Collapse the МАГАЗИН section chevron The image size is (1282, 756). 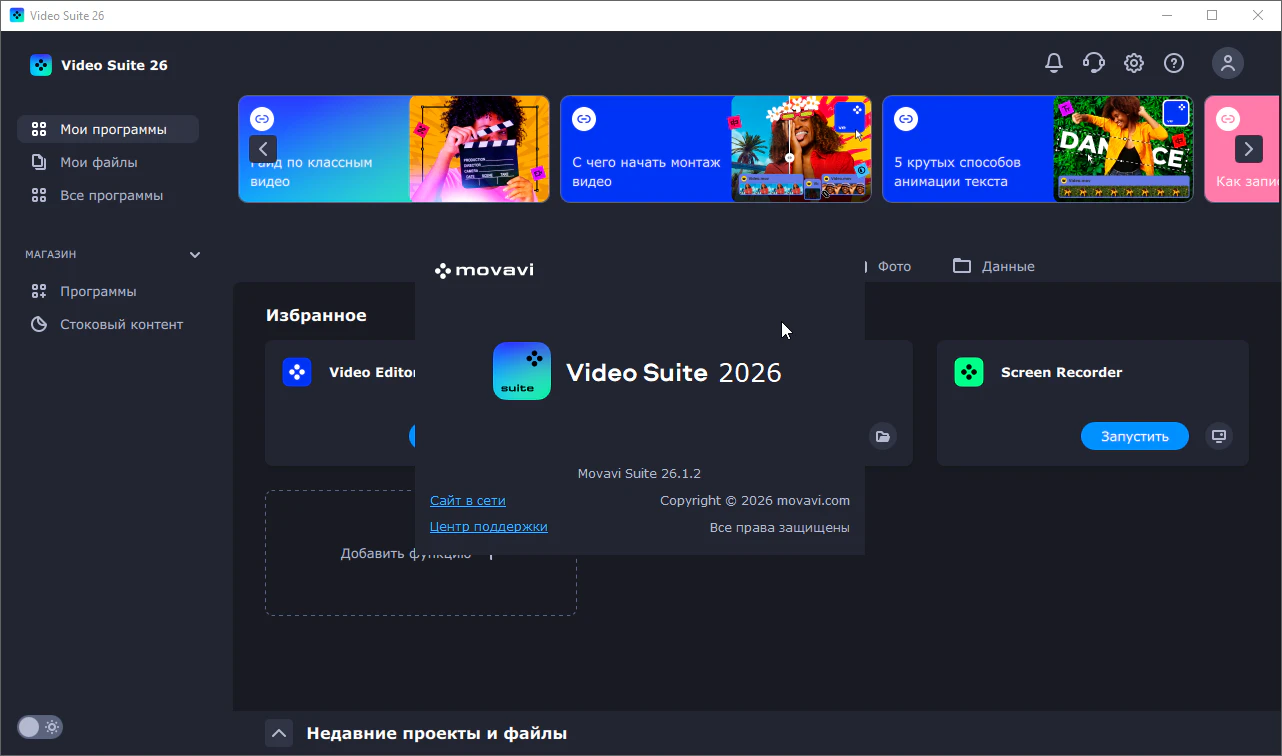click(195, 255)
